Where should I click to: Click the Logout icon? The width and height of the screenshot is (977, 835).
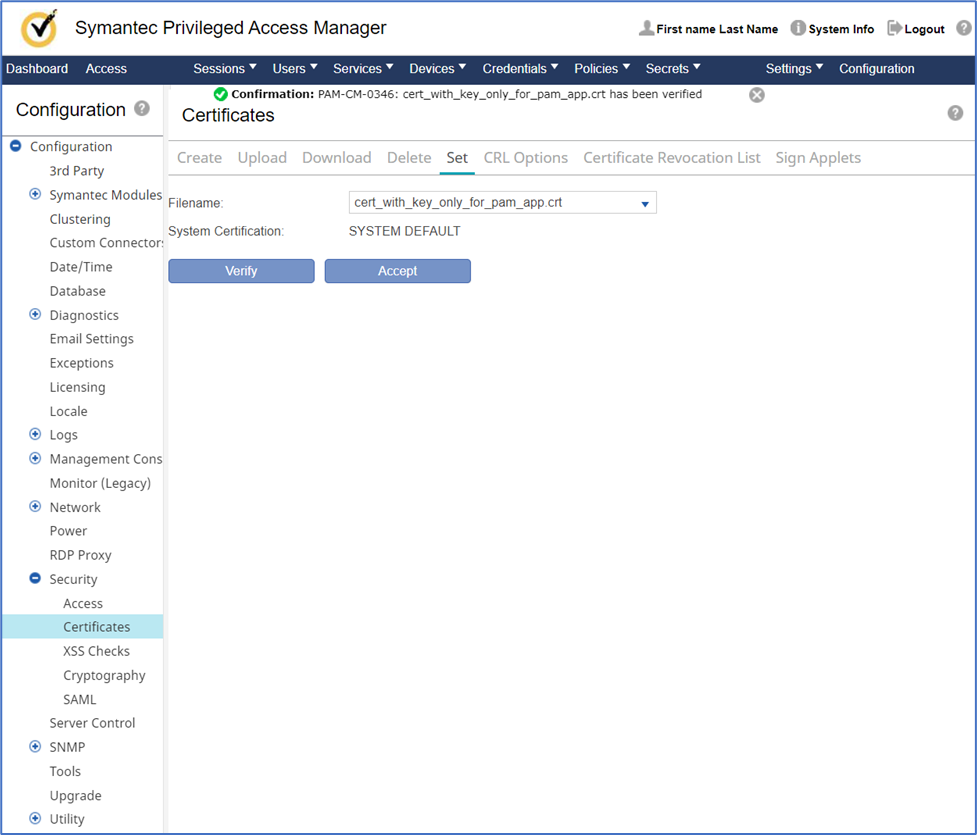point(894,29)
